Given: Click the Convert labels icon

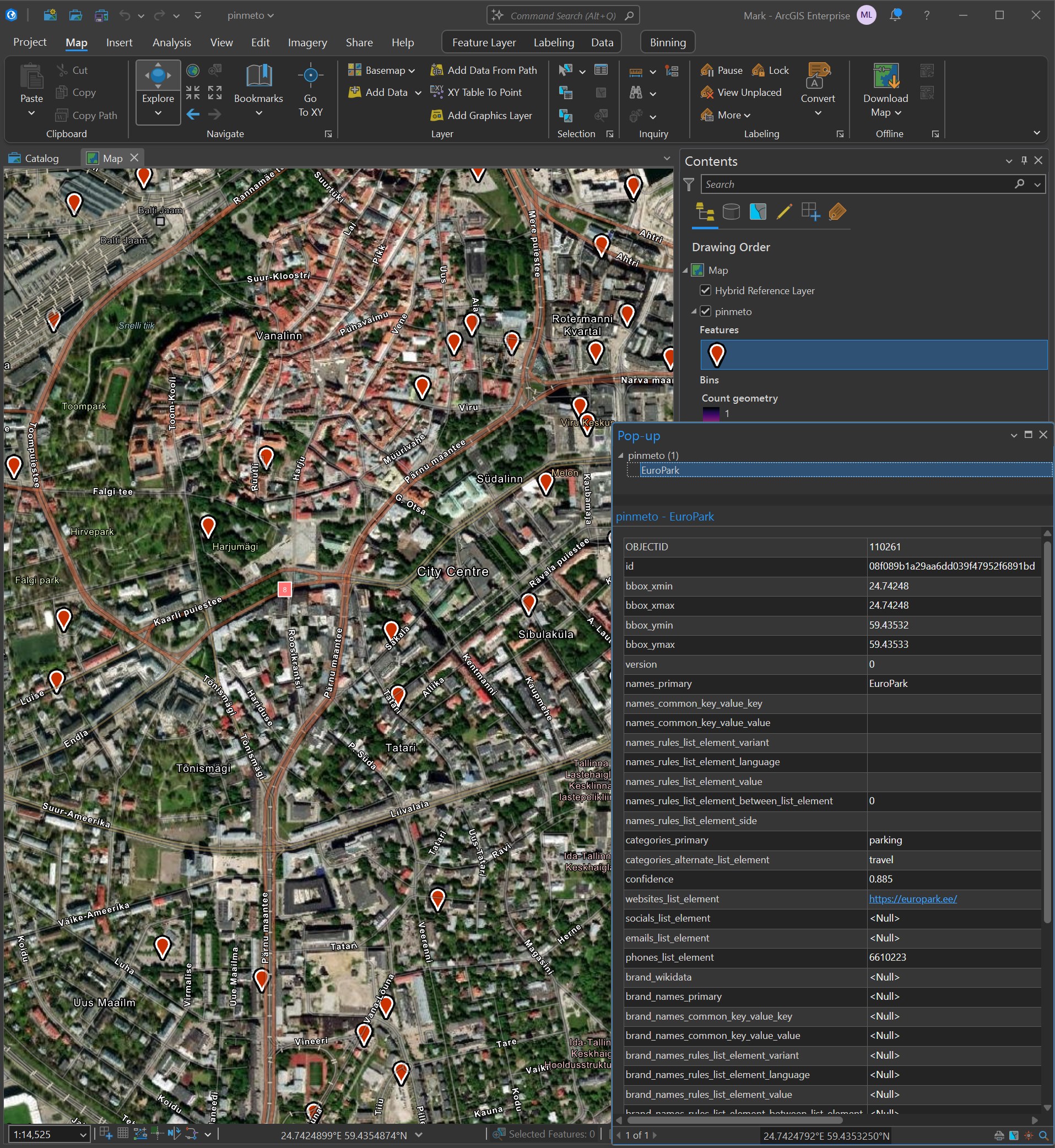Looking at the screenshot, I should (x=818, y=77).
